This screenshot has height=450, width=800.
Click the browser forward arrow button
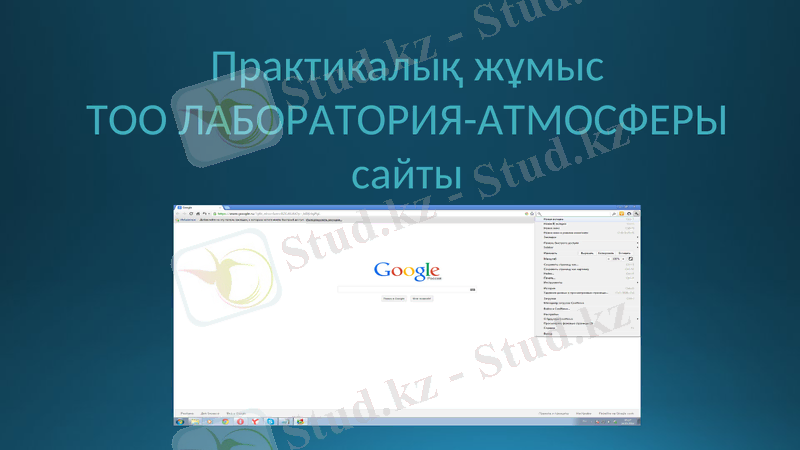(x=184, y=213)
